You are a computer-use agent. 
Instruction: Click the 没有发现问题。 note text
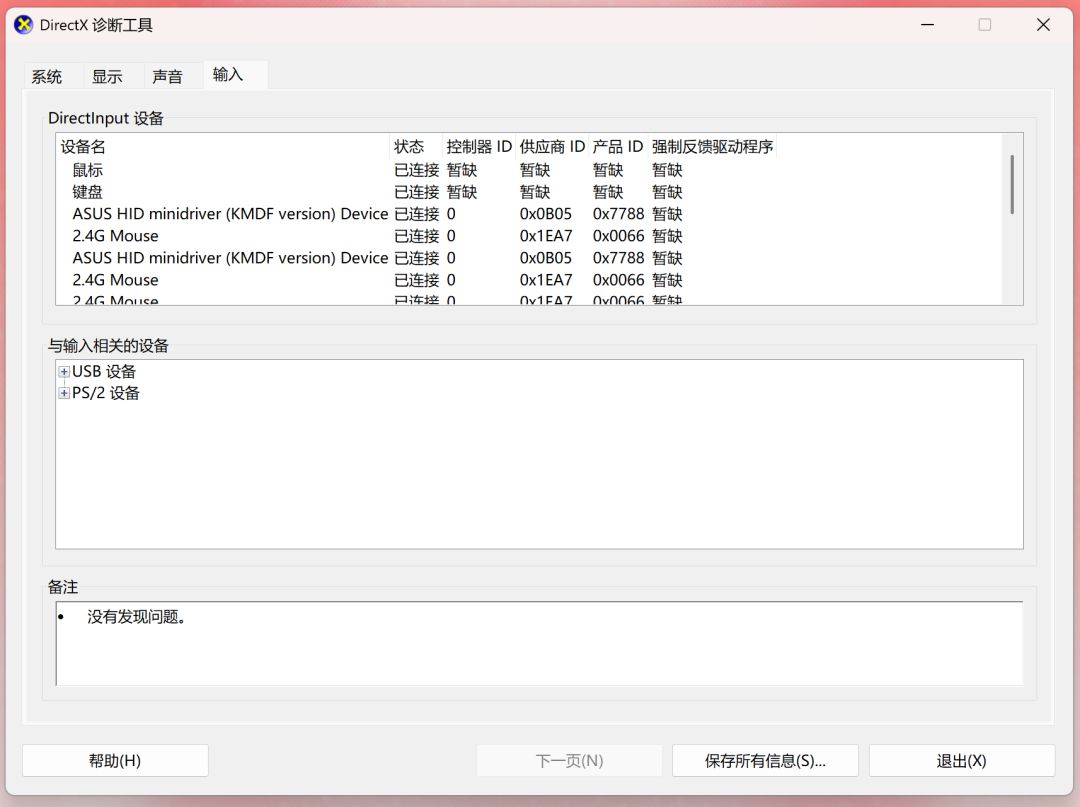[x=136, y=617]
